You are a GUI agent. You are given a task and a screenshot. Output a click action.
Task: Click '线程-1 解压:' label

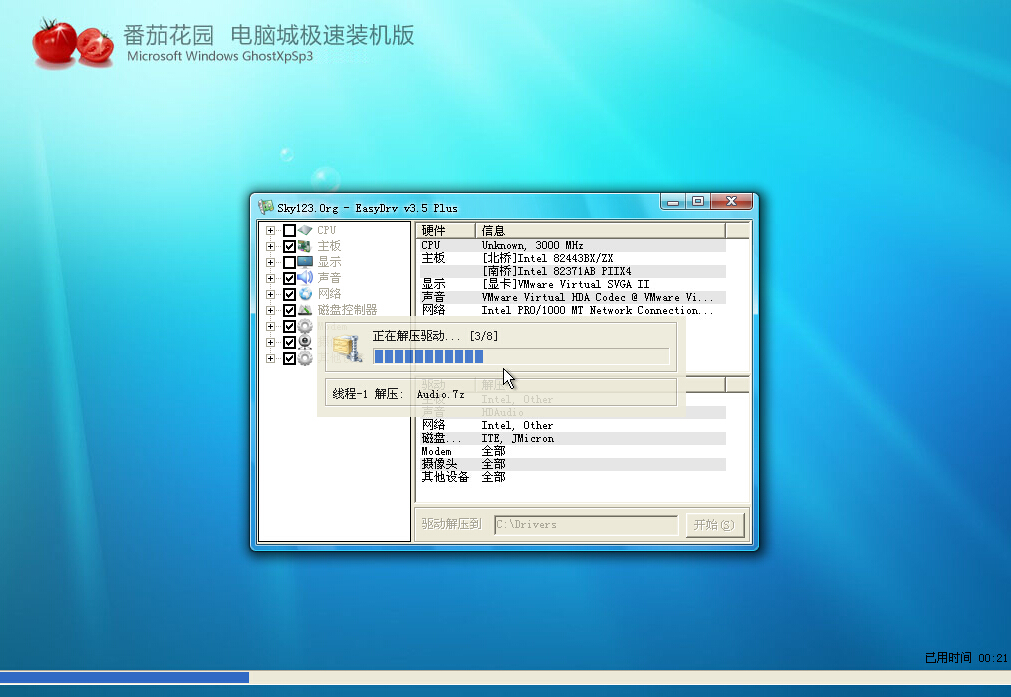[368, 394]
